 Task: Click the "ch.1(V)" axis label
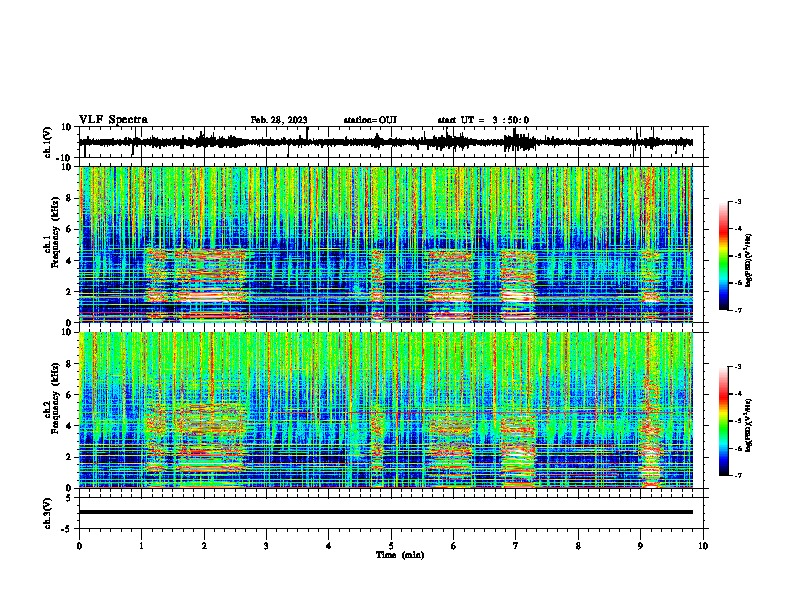point(48,142)
